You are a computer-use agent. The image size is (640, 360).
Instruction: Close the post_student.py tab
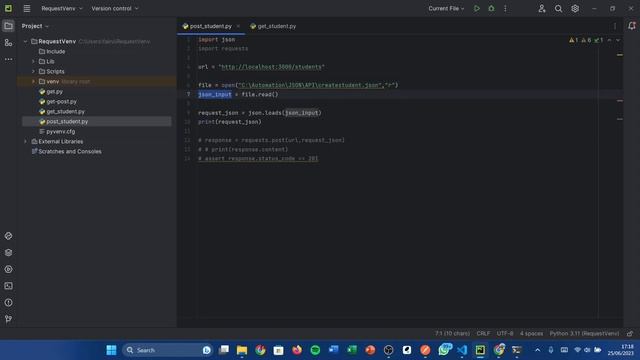pos(238,26)
